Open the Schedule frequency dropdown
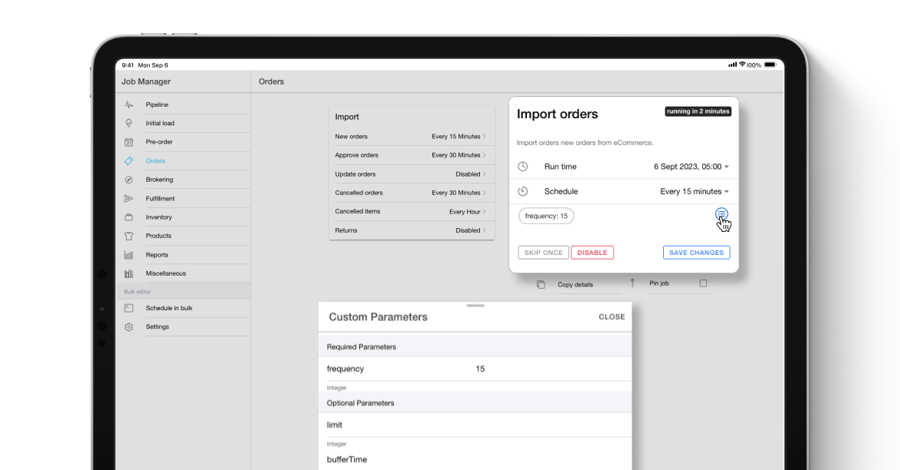Viewport: 900px width, 470px height. (x=694, y=191)
